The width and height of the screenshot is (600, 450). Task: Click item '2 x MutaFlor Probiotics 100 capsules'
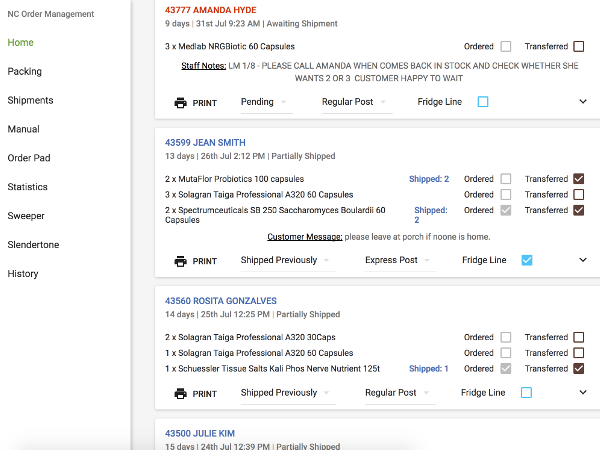coord(234,179)
